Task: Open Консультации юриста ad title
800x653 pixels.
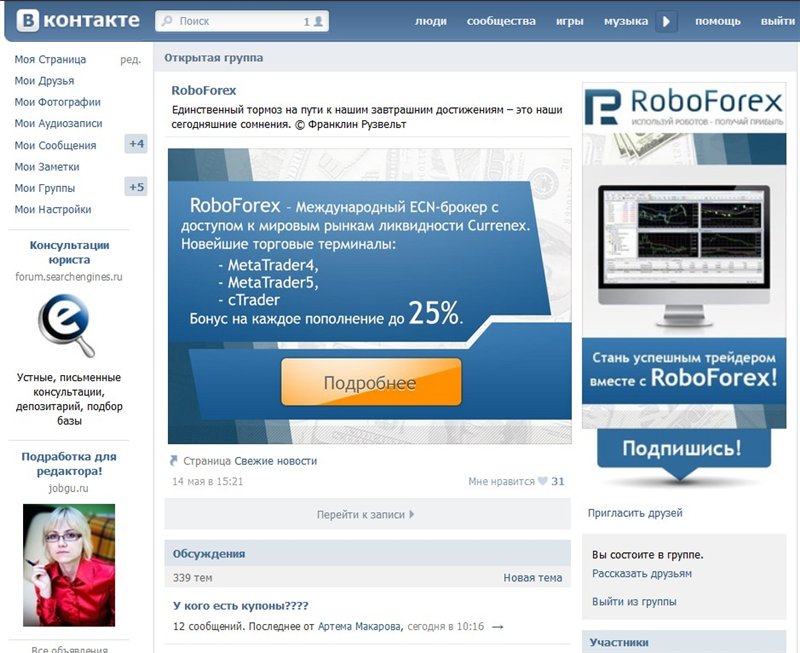Action: [x=69, y=253]
